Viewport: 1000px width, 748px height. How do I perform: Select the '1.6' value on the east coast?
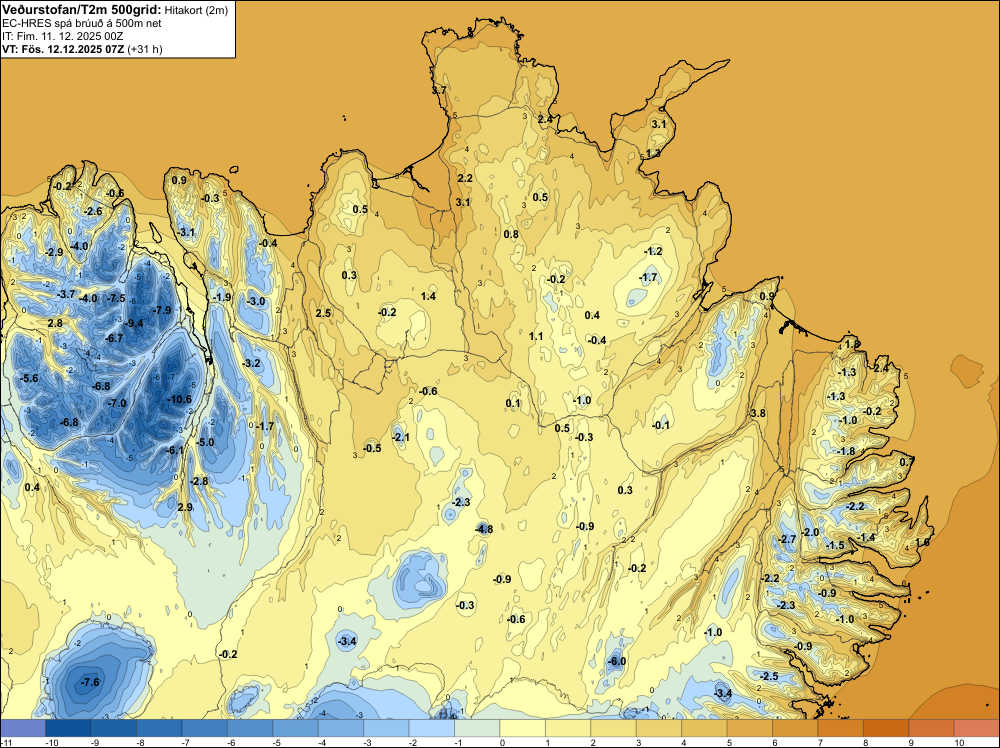(922, 542)
